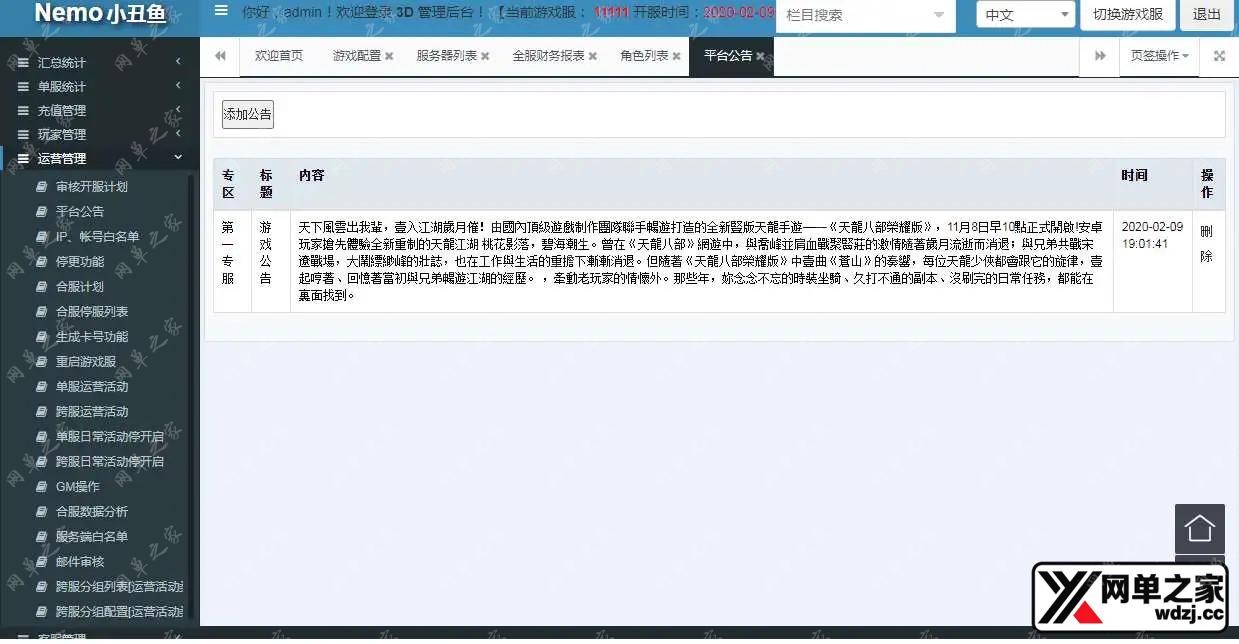
Task: Close the 角色列表 tab with its × icon
Action: (x=676, y=57)
